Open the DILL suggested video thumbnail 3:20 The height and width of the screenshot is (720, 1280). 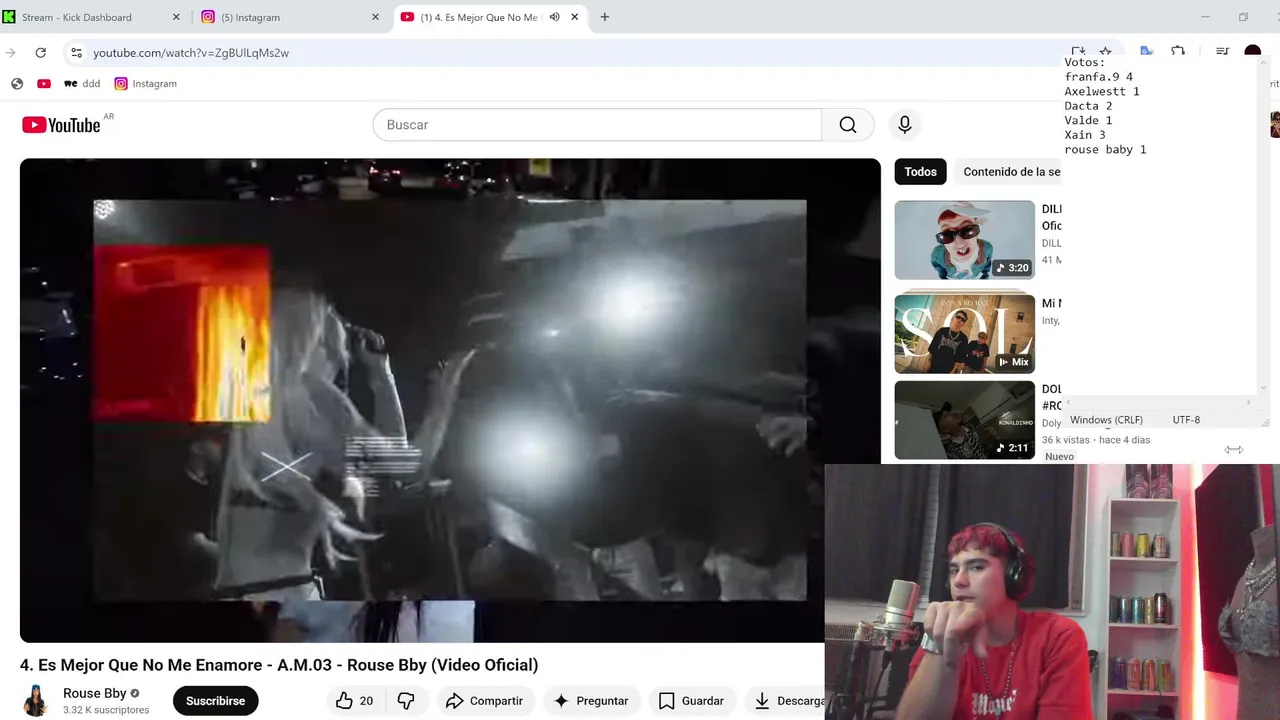point(965,240)
